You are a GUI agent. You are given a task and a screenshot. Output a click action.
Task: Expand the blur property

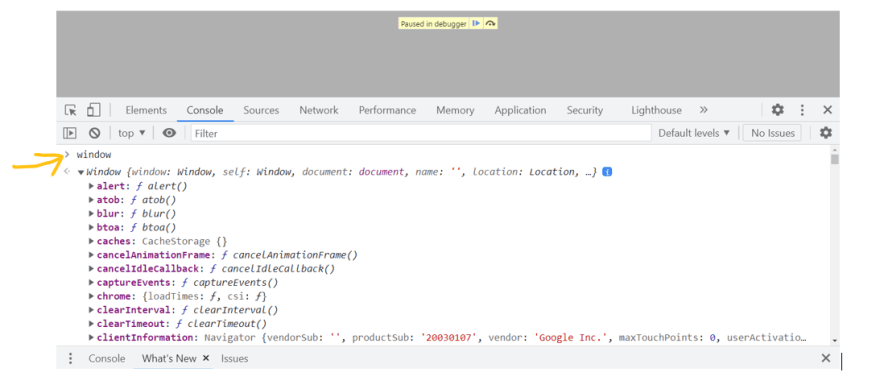91,213
